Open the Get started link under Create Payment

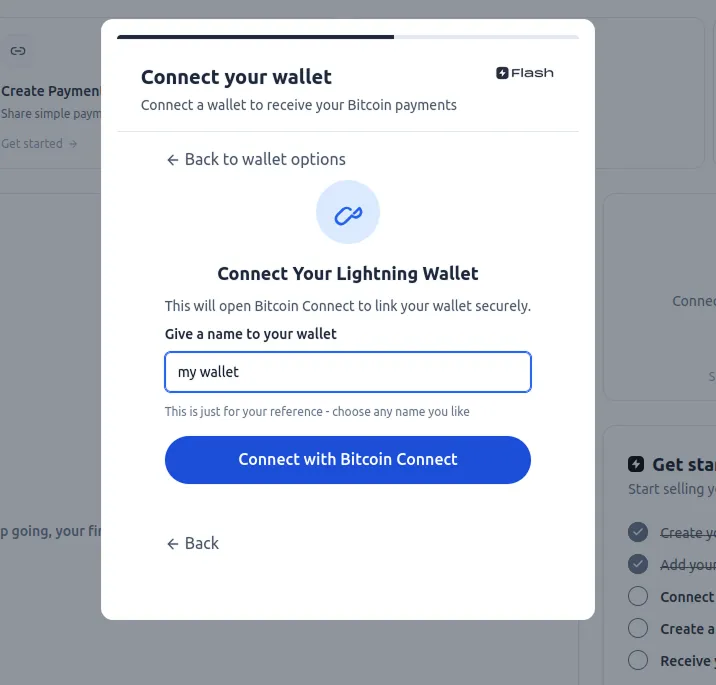(38, 144)
